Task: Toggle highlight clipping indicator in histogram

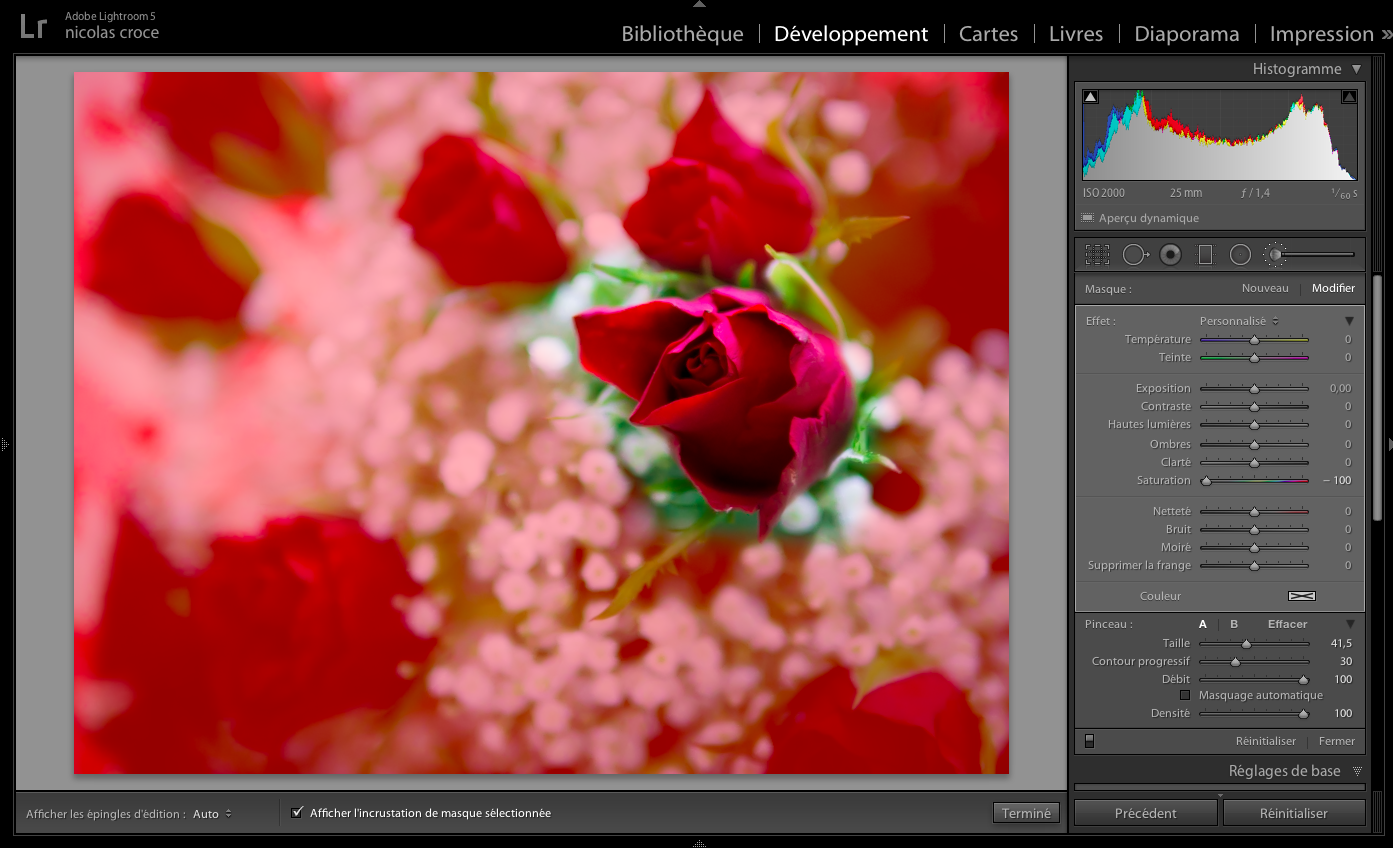Action: 1348,97
